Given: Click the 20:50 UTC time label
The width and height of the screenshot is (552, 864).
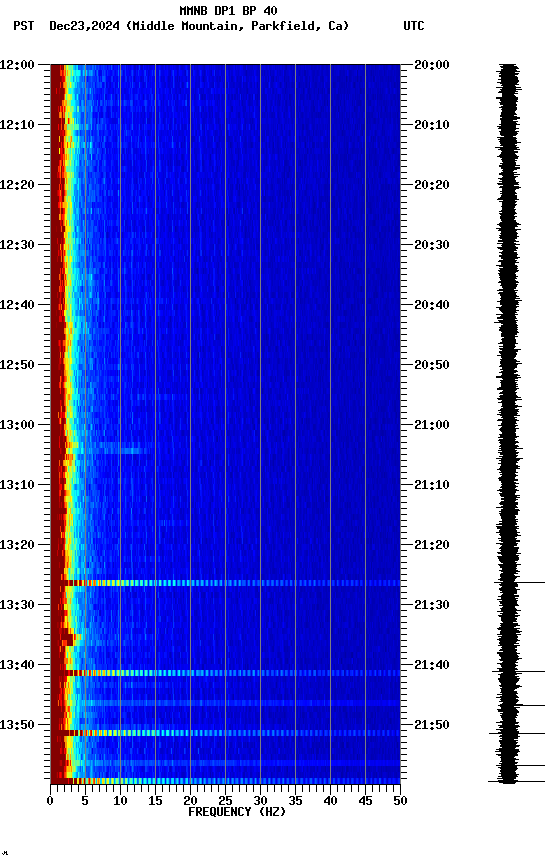Looking at the screenshot, I should 432,365.
